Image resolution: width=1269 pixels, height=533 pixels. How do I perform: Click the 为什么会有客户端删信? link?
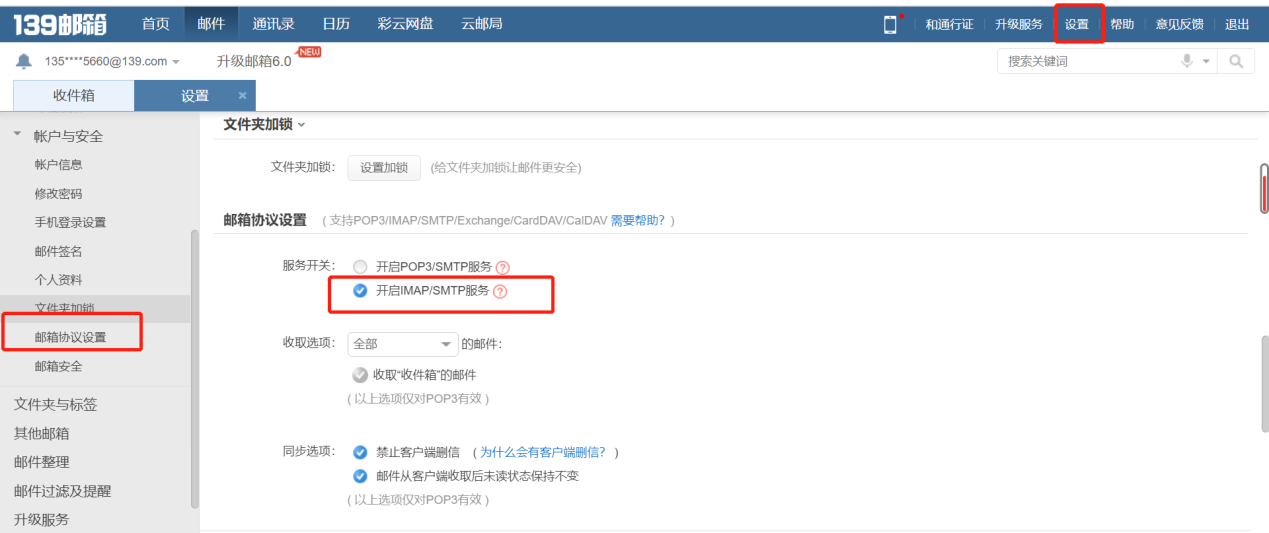[542, 452]
